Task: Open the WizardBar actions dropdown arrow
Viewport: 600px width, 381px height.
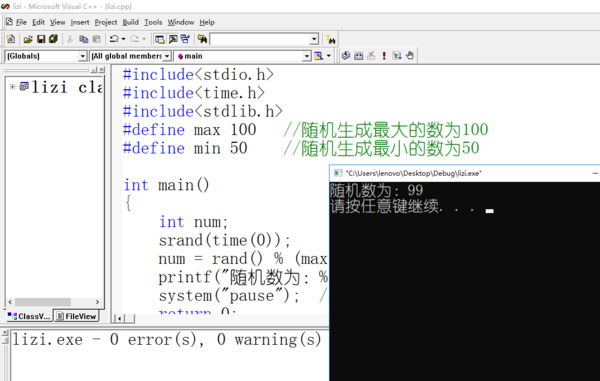Action: (329, 56)
